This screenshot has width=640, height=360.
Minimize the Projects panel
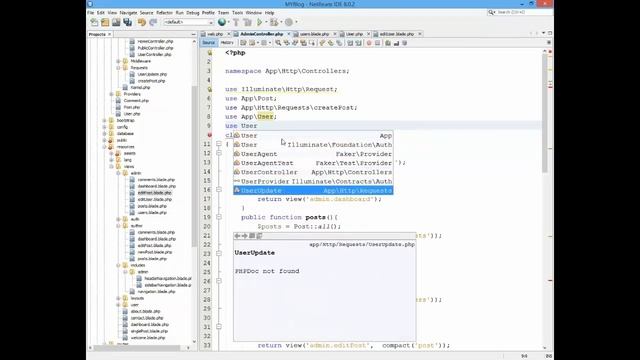tap(193, 34)
